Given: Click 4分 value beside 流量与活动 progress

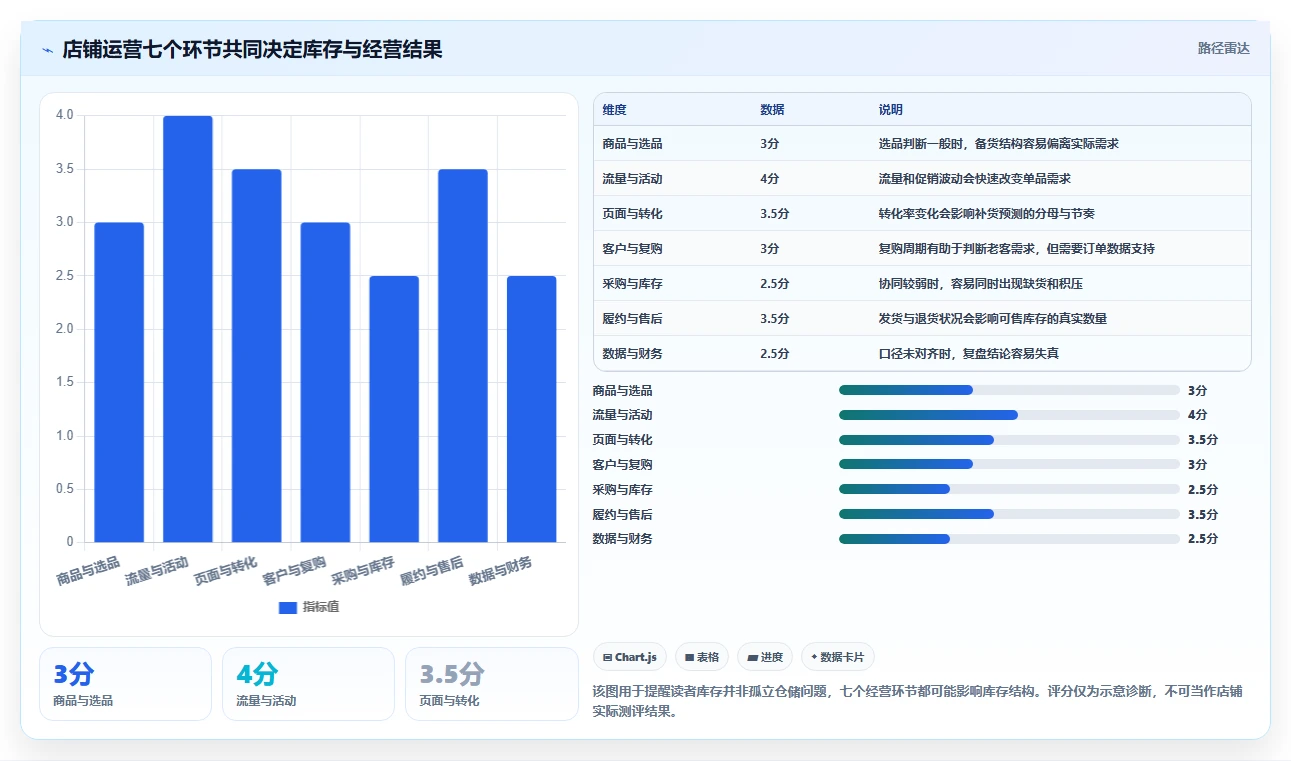Looking at the screenshot, I should click(1197, 415).
